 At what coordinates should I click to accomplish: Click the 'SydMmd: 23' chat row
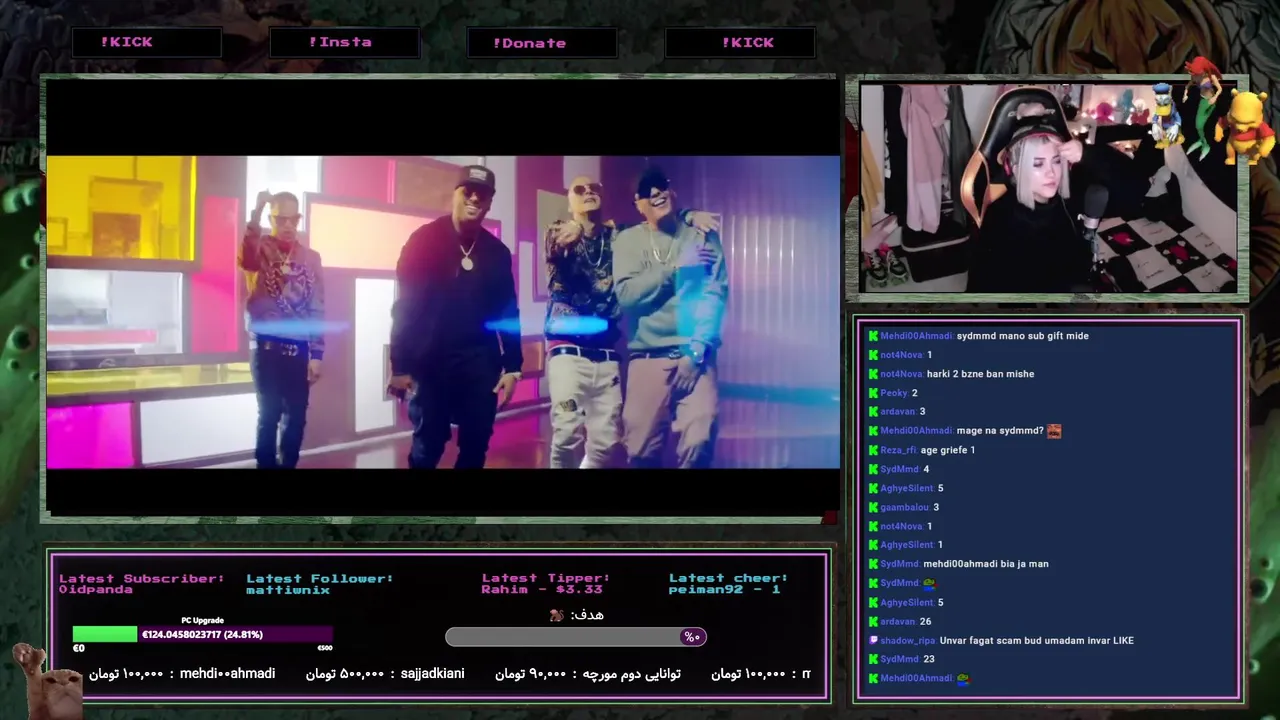(x=902, y=659)
